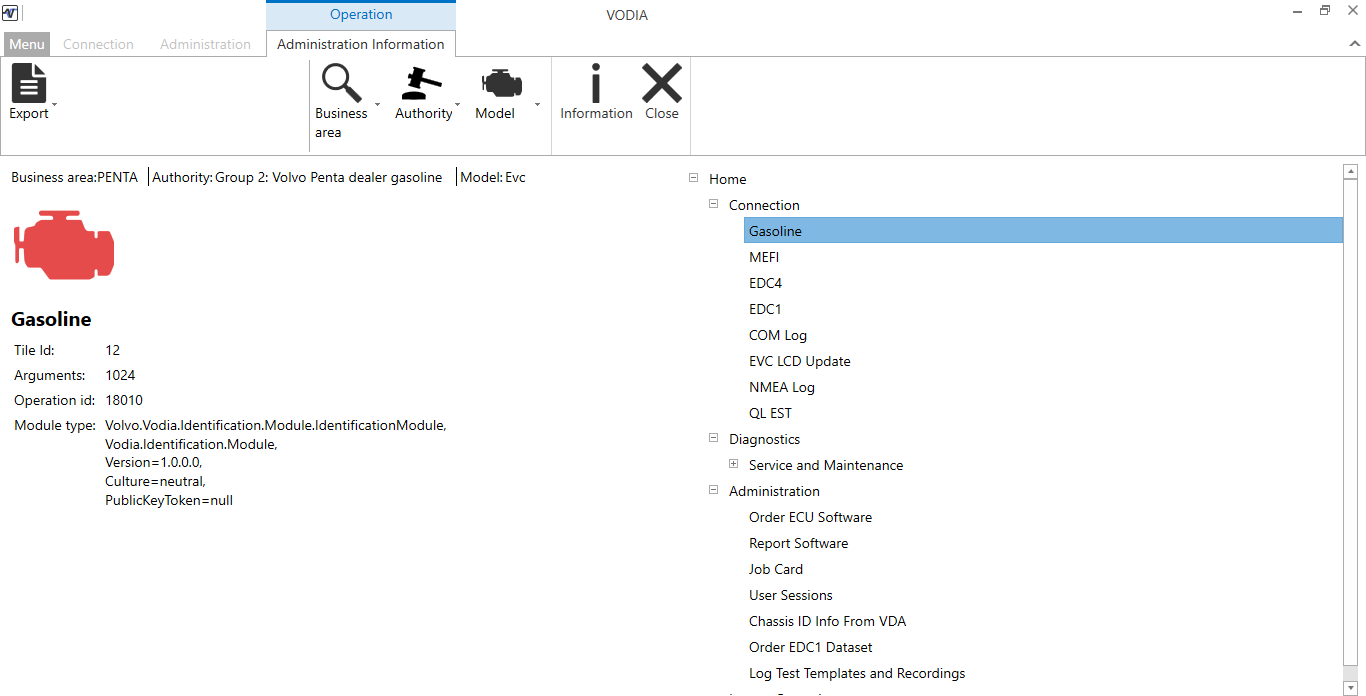Collapse the Connection tree branch
Image resolution: width=1366 pixels, height=696 pixels.
[x=713, y=203]
